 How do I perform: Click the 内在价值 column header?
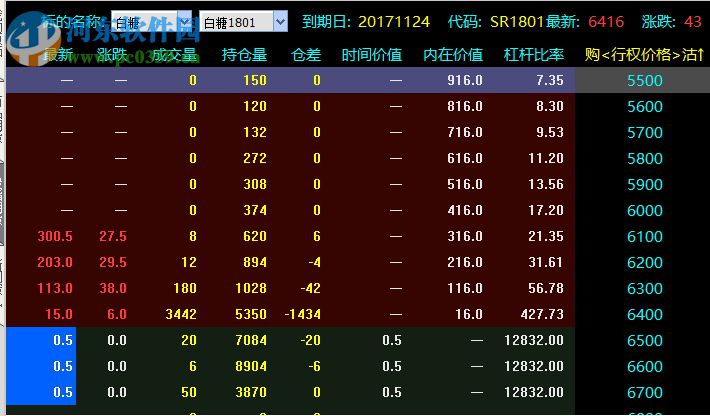(453, 55)
